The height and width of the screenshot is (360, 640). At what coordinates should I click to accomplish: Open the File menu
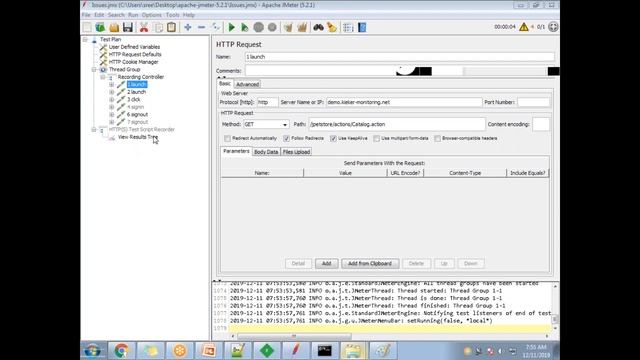pos(86,15)
